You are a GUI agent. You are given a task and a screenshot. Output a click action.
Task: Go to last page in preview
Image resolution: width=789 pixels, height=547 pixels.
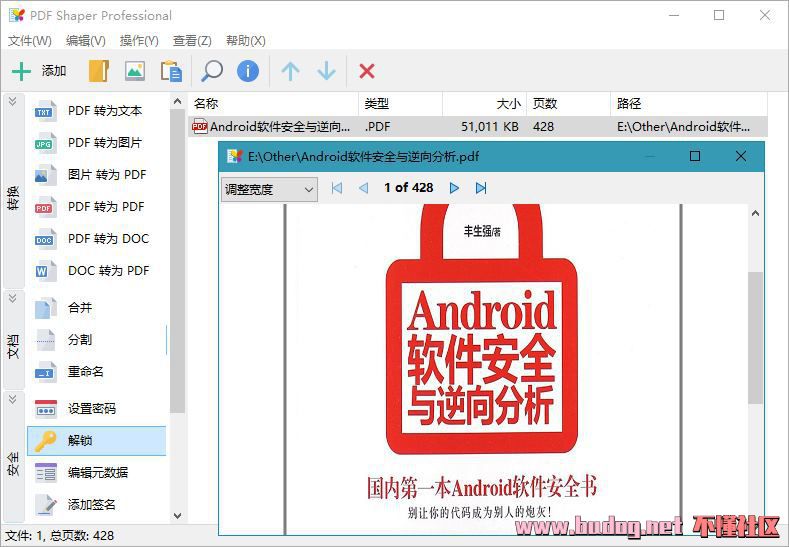pos(481,188)
